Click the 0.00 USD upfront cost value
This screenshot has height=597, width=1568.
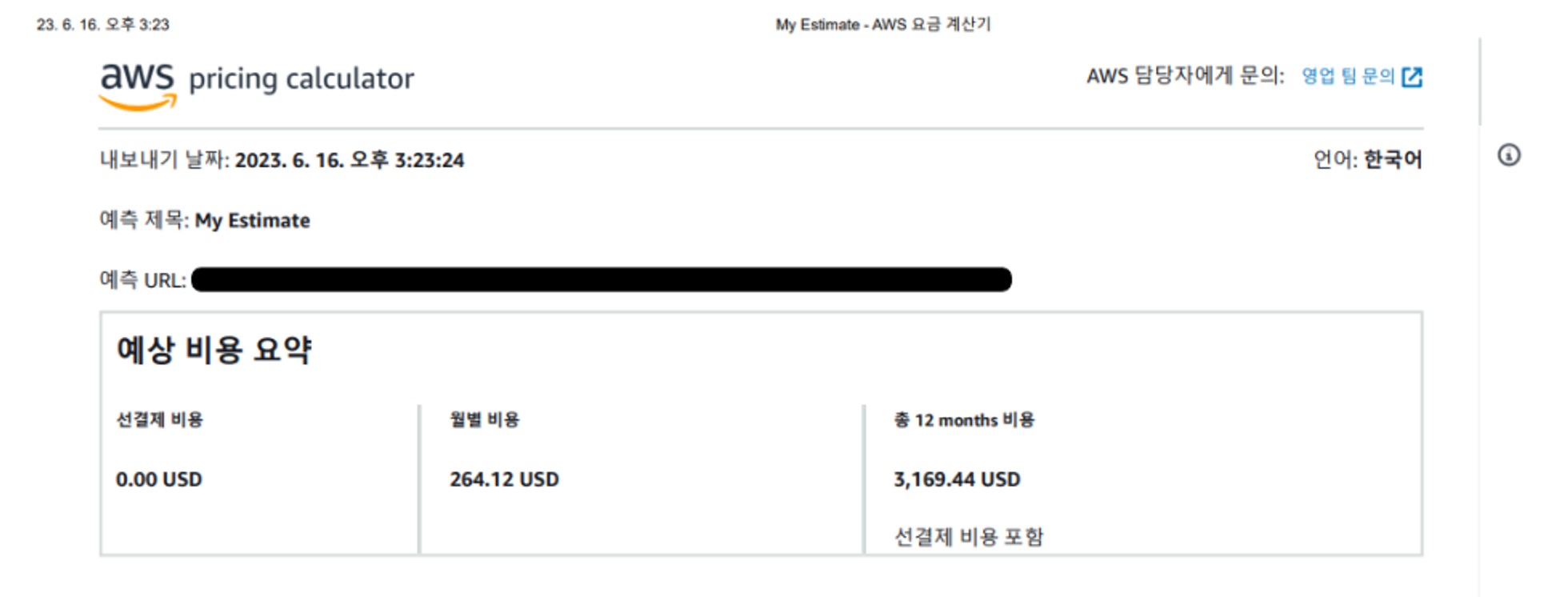[159, 479]
